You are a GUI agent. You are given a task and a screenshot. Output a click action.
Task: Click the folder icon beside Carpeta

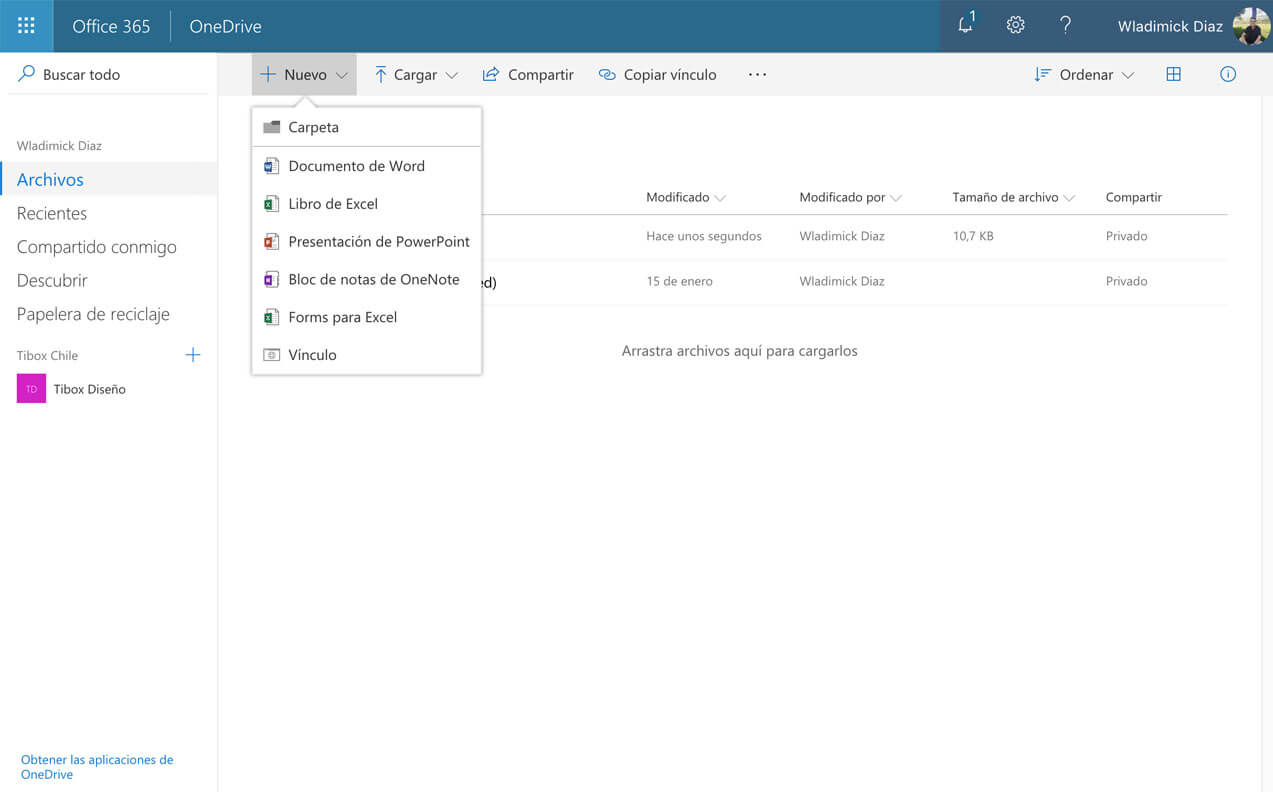coord(271,128)
